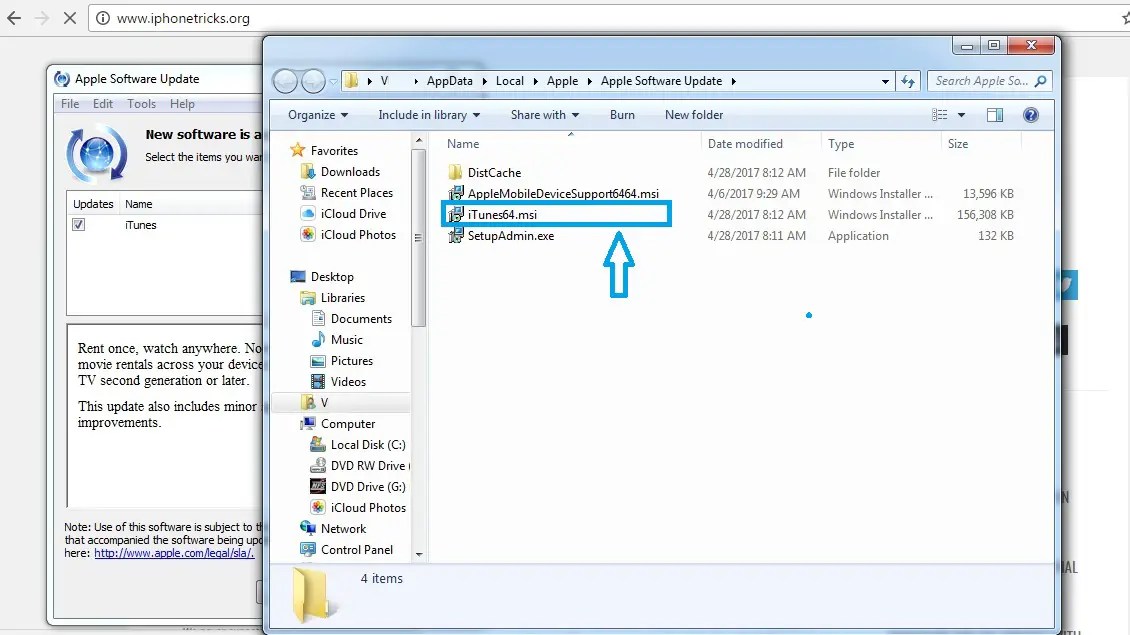The height and width of the screenshot is (635, 1130).
Task: Click the Updates column header in update list
Action: point(93,204)
